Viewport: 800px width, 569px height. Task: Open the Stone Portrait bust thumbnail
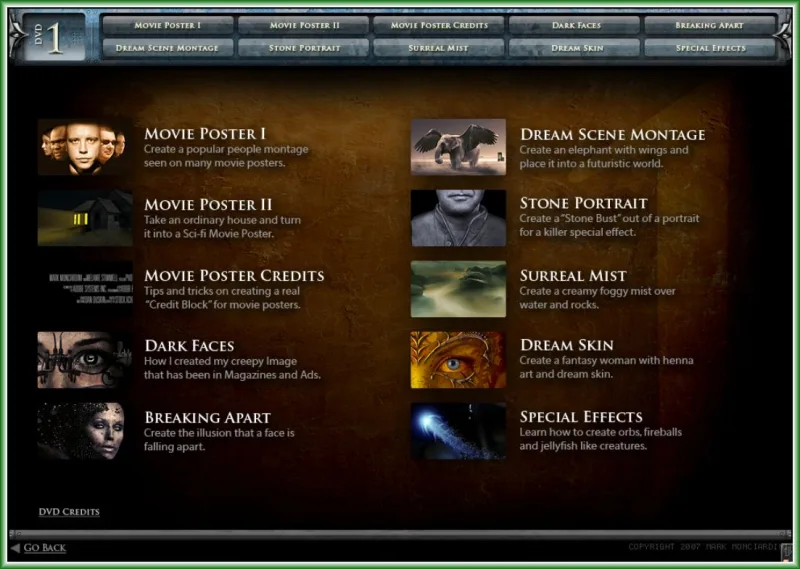(x=458, y=218)
